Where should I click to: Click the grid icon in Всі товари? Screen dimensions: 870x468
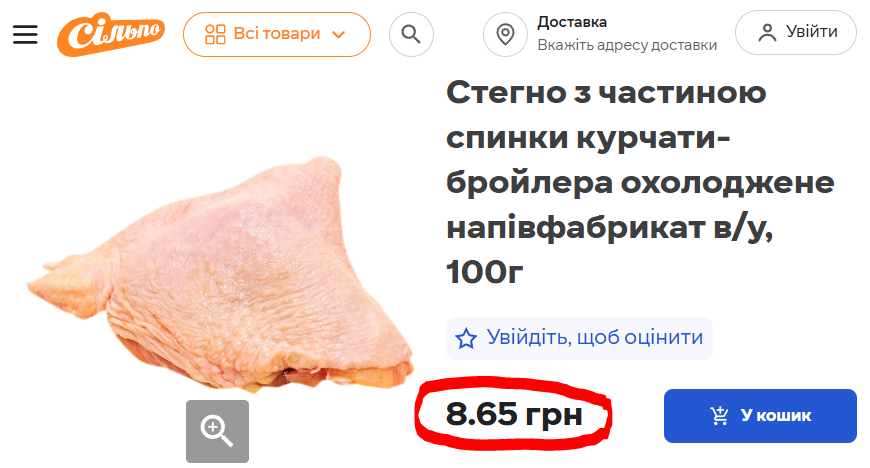coord(215,34)
